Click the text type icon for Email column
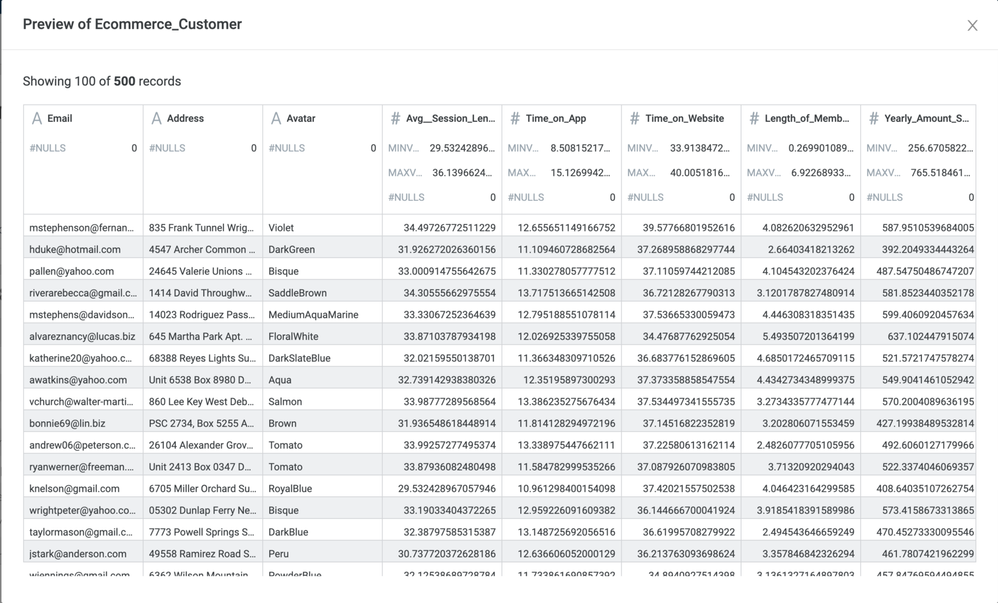Viewport: 998px width, 603px height. click(x=37, y=118)
